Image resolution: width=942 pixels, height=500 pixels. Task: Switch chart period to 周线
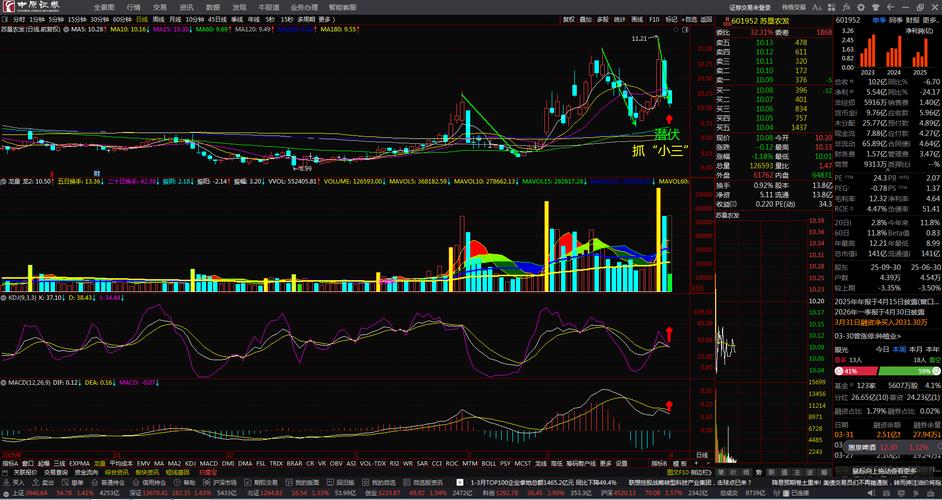tap(158, 19)
